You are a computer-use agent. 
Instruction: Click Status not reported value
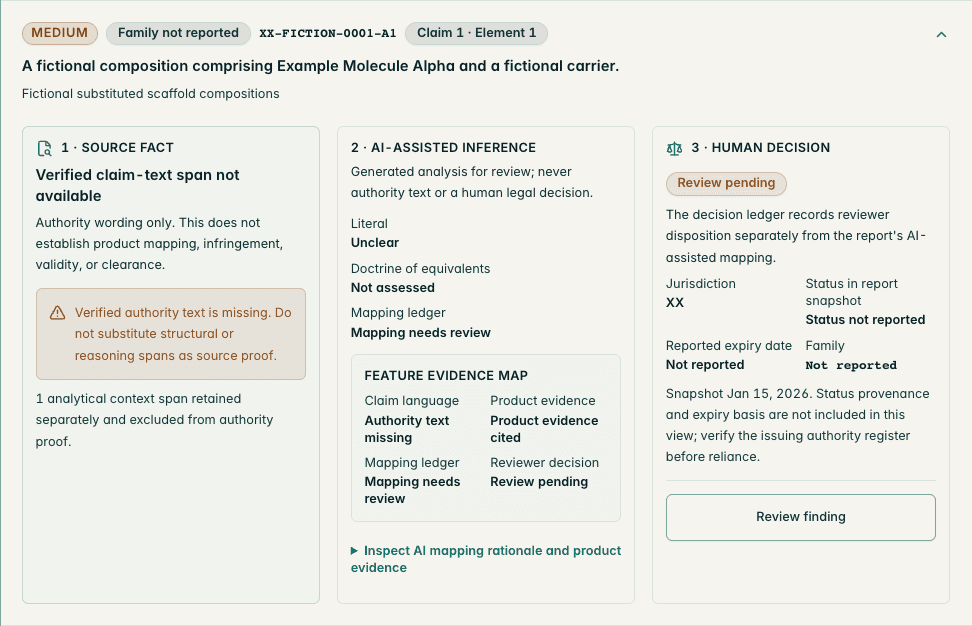[x=865, y=320]
